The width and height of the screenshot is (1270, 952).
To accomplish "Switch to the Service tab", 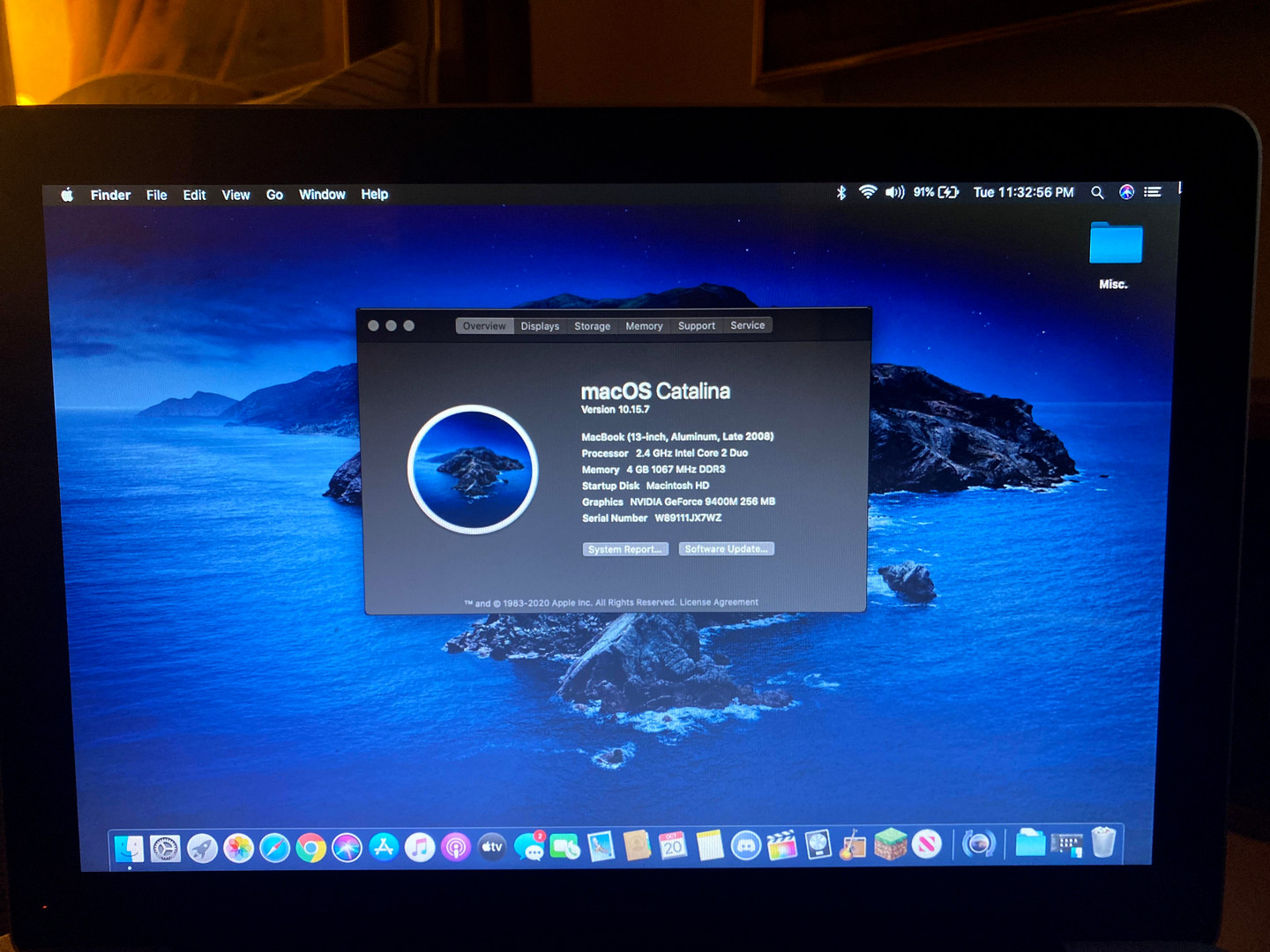I will [748, 325].
